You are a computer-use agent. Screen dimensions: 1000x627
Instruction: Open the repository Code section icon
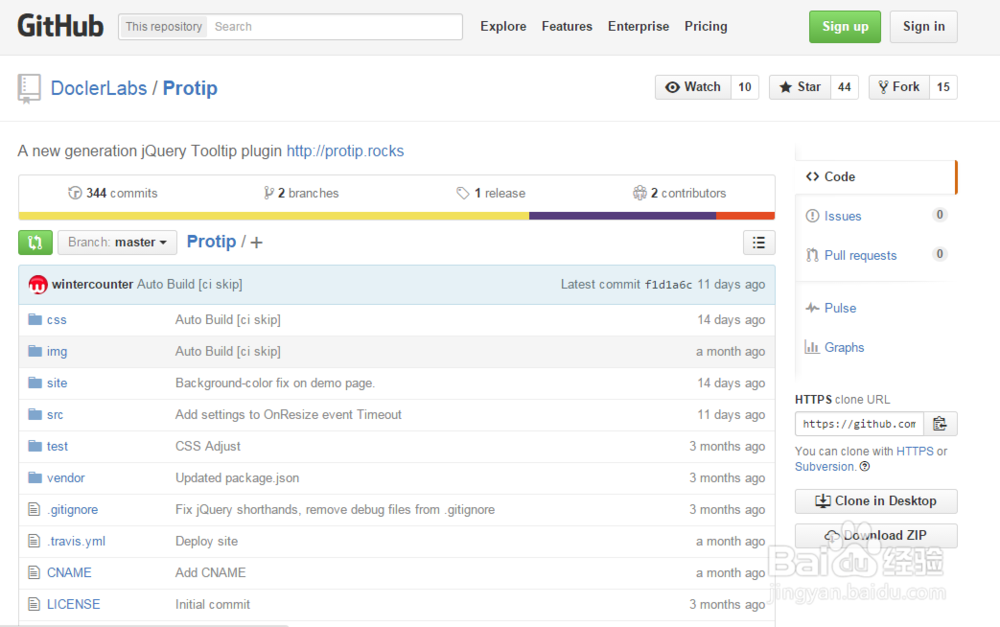[813, 176]
